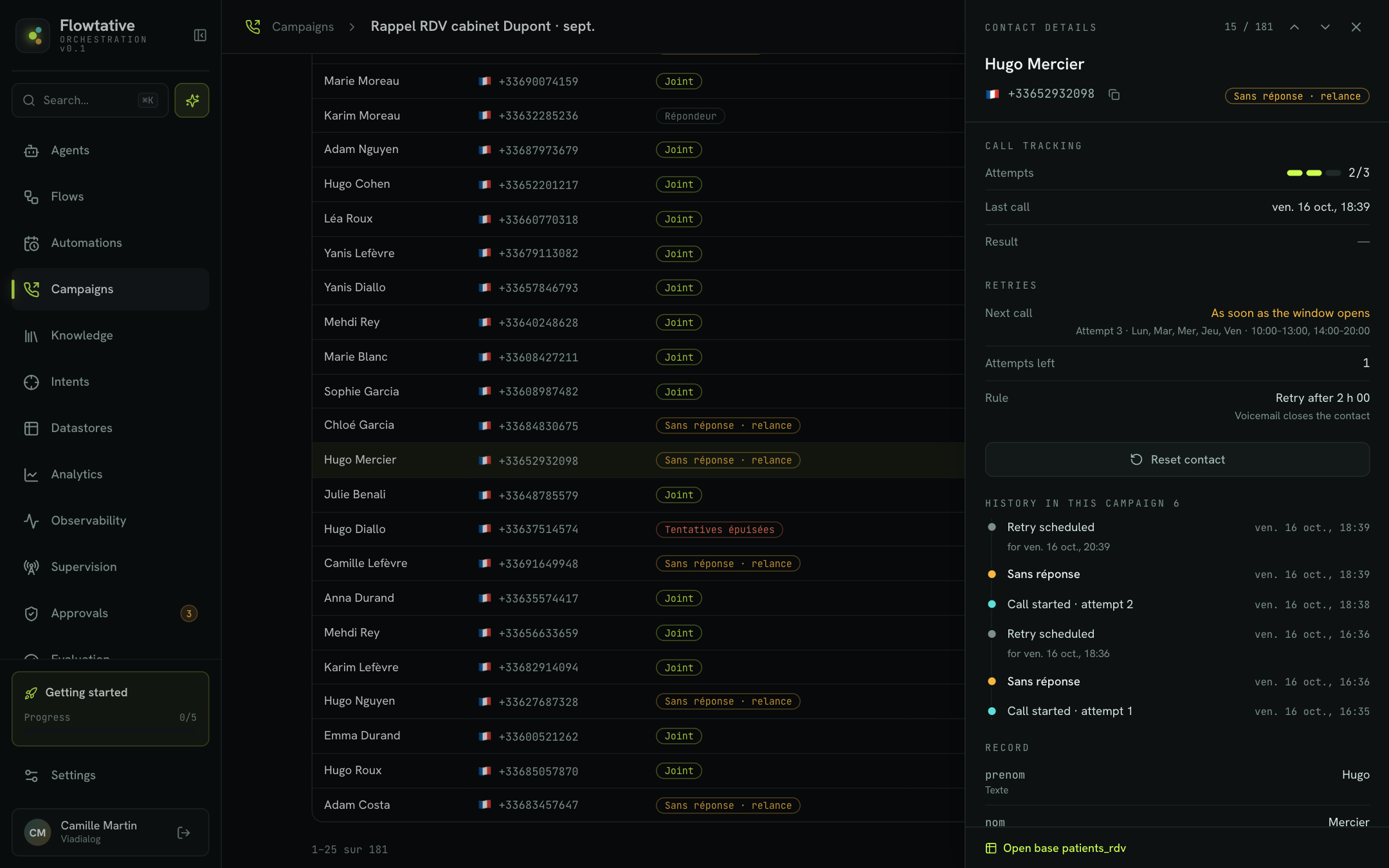Close the contact details panel
1389x868 pixels.
point(1356,27)
